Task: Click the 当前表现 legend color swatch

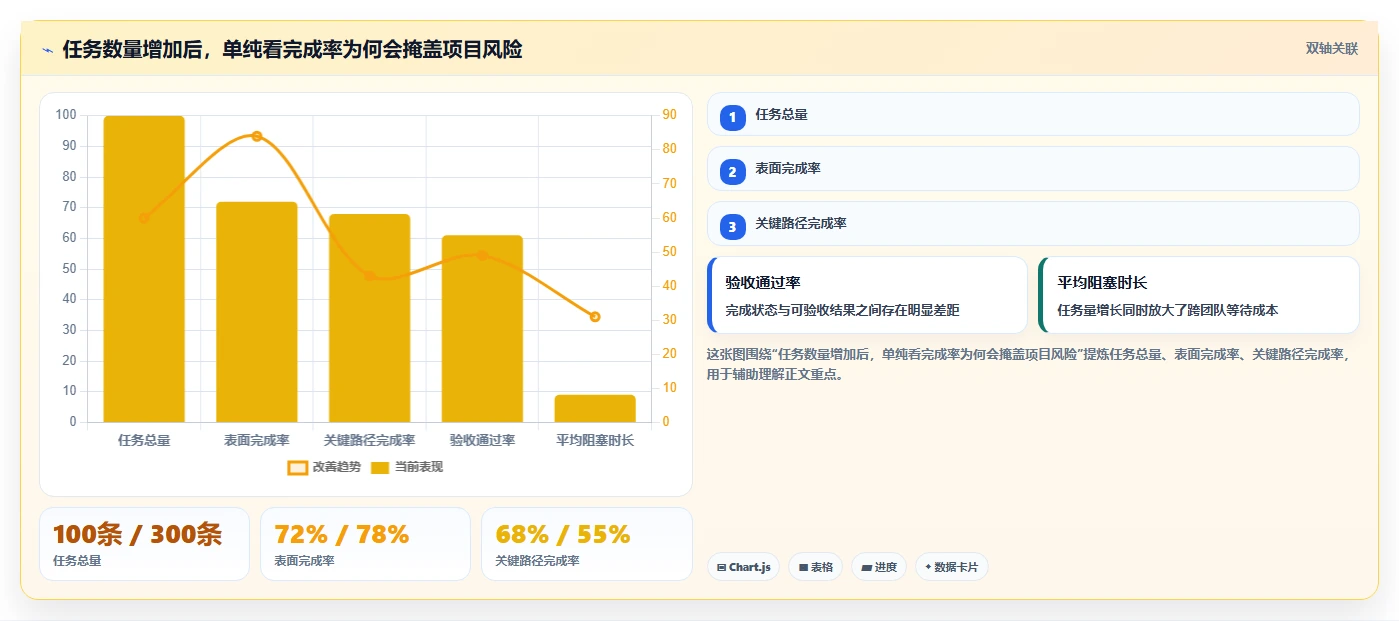Action: 381,467
